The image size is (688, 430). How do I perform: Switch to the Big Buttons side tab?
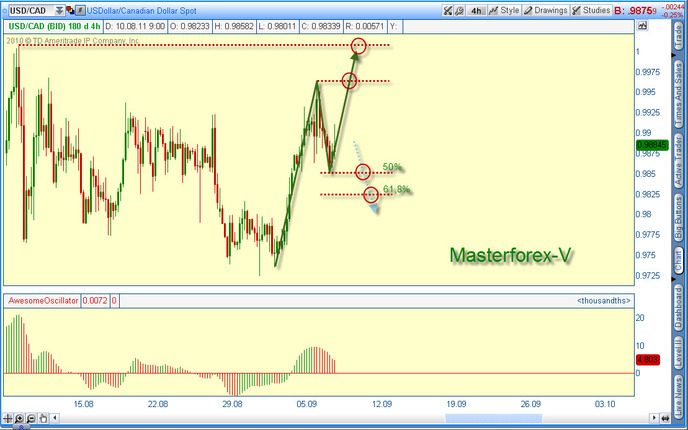pos(678,217)
